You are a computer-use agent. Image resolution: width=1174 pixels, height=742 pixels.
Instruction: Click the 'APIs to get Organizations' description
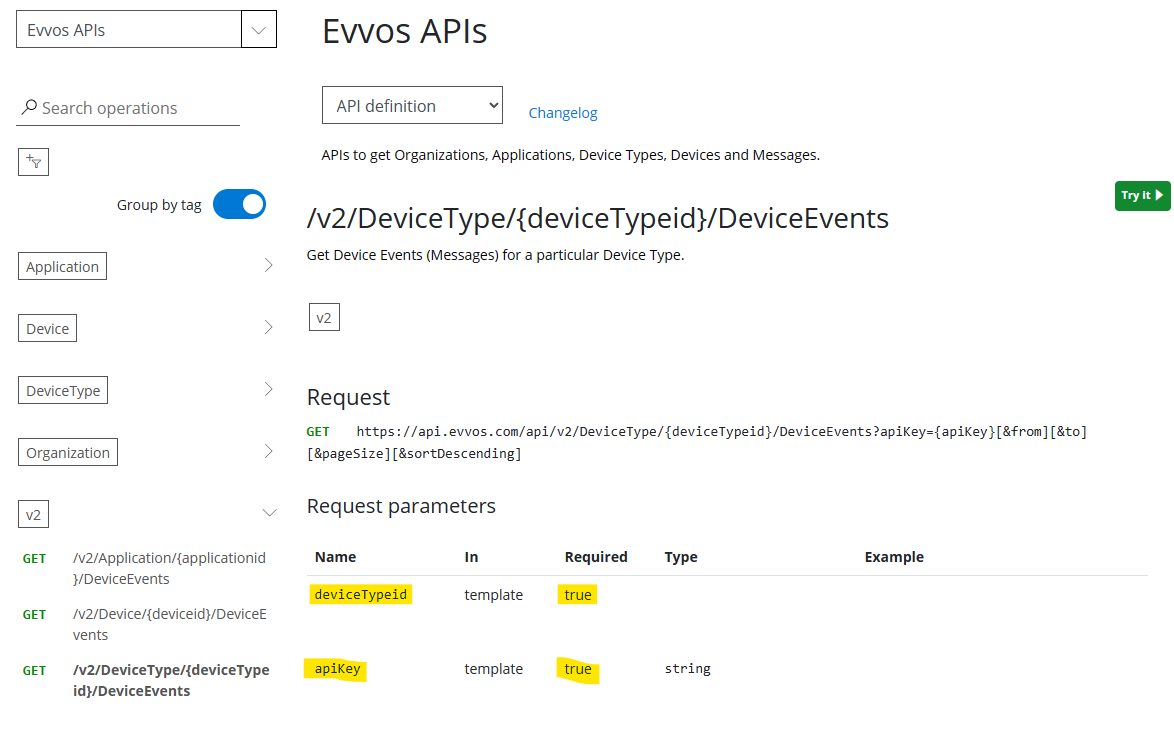pyautogui.click(x=571, y=155)
